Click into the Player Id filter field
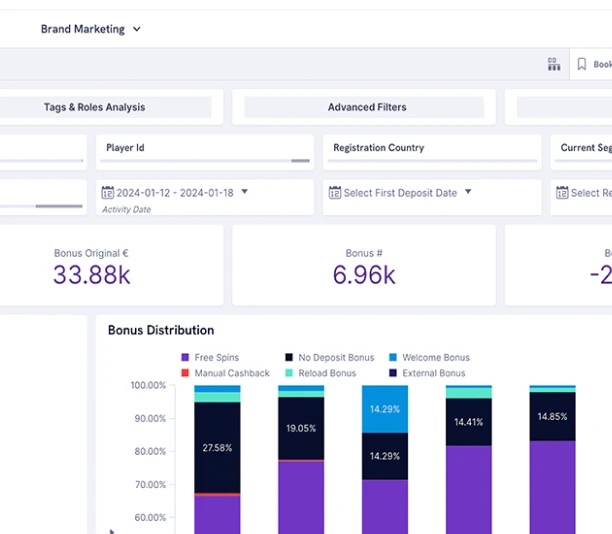This screenshot has width=612, height=534. [207, 152]
